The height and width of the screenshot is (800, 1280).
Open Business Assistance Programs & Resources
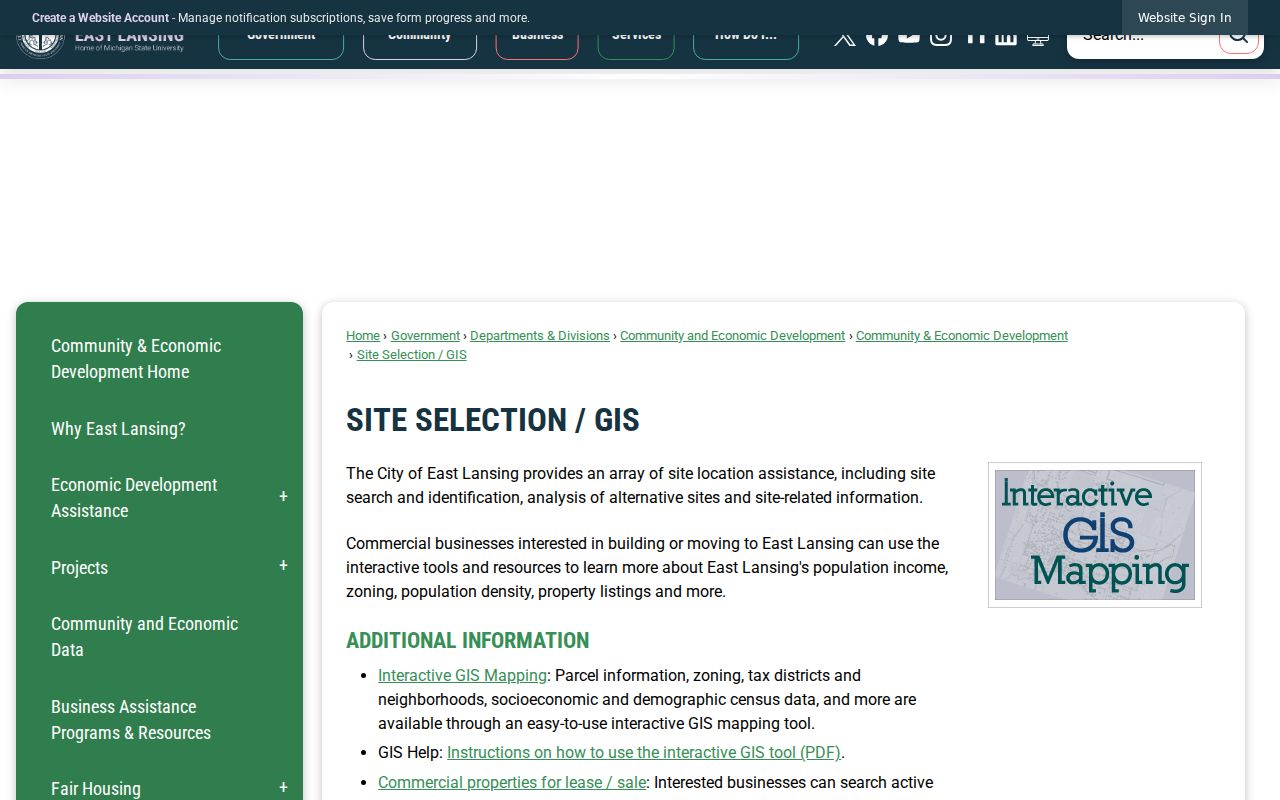click(131, 720)
